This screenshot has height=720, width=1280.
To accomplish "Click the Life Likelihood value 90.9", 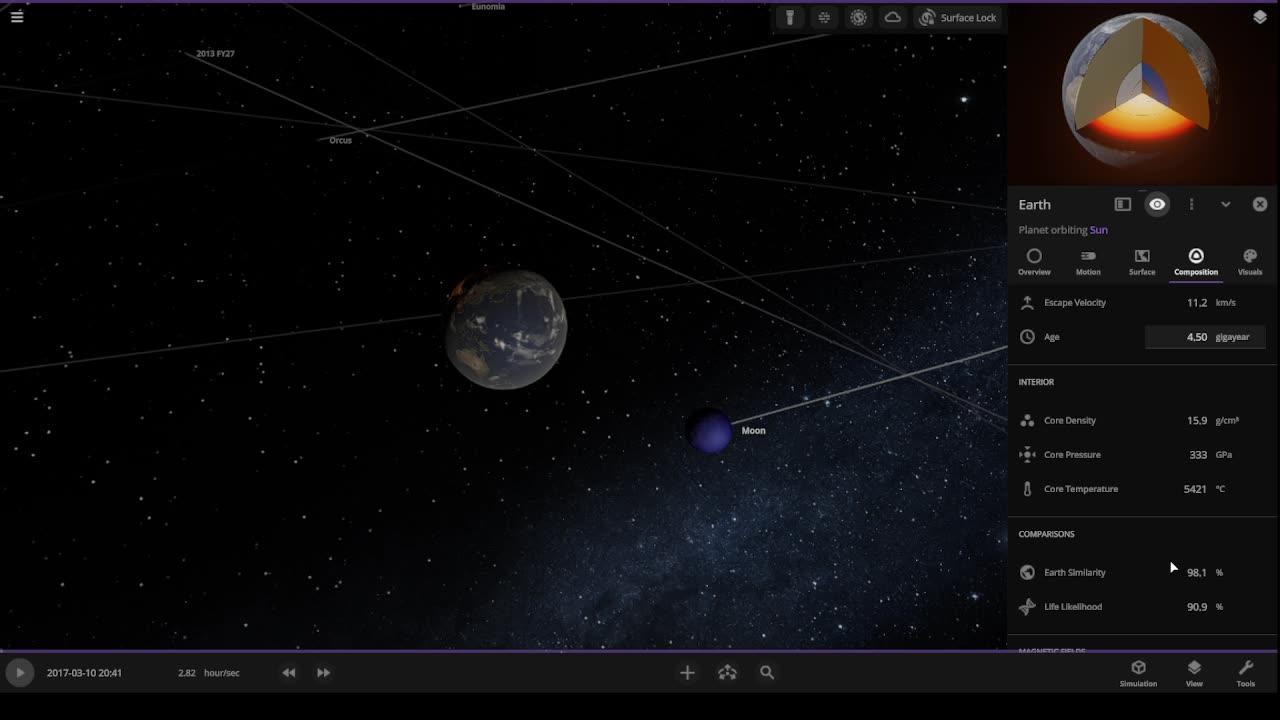I will 1197,607.
